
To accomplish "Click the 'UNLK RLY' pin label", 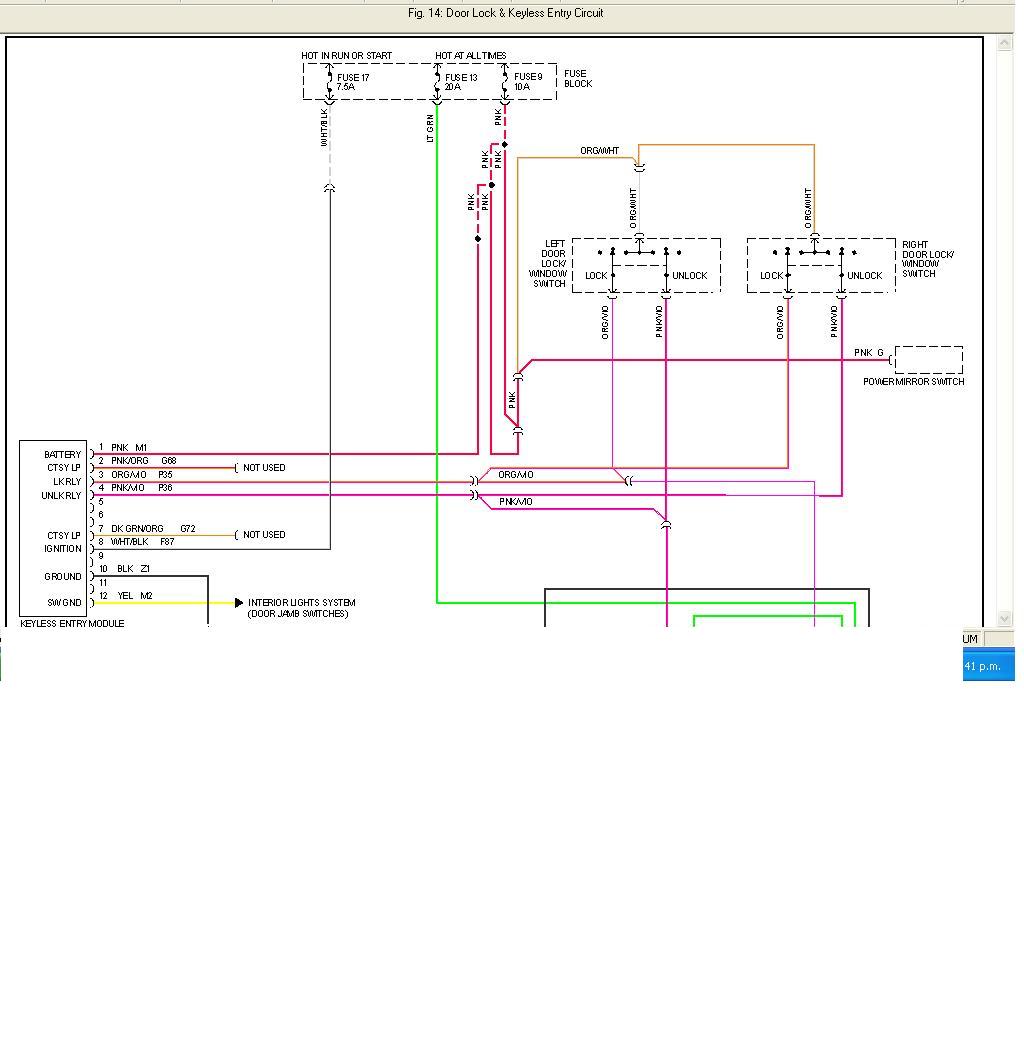I will [61, 496].
